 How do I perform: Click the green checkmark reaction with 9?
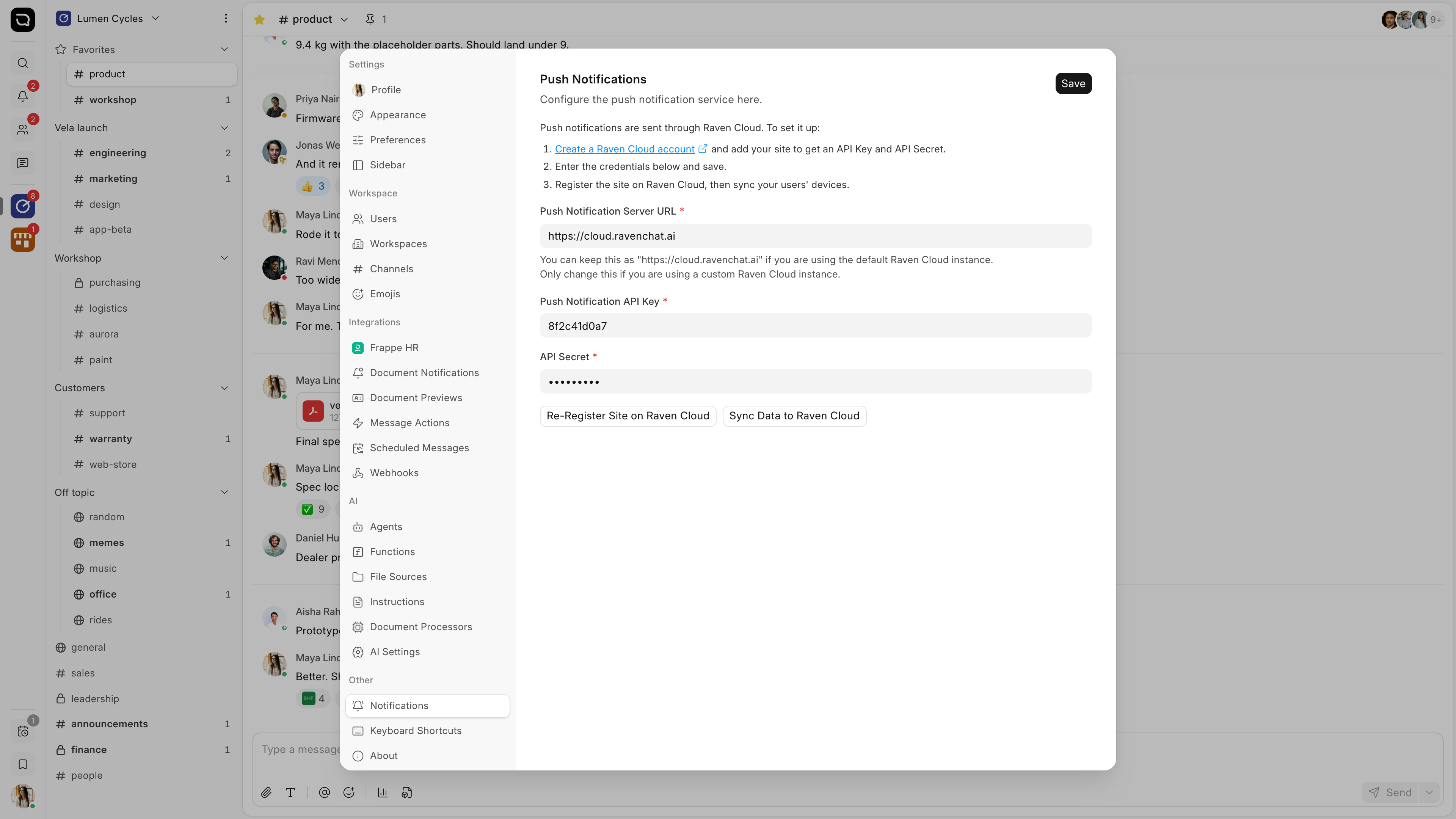click(x=313, y=509)
